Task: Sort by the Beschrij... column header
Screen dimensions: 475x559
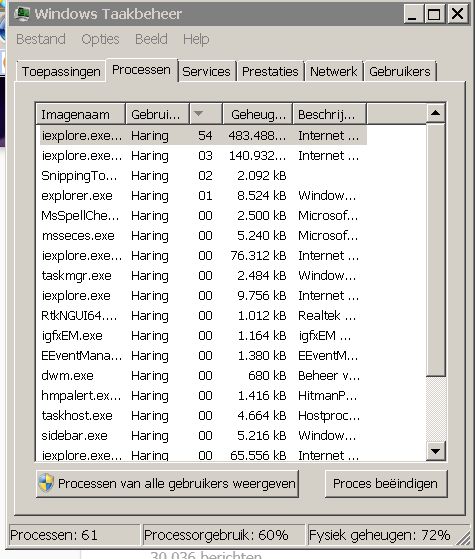Action: (329, 114)
